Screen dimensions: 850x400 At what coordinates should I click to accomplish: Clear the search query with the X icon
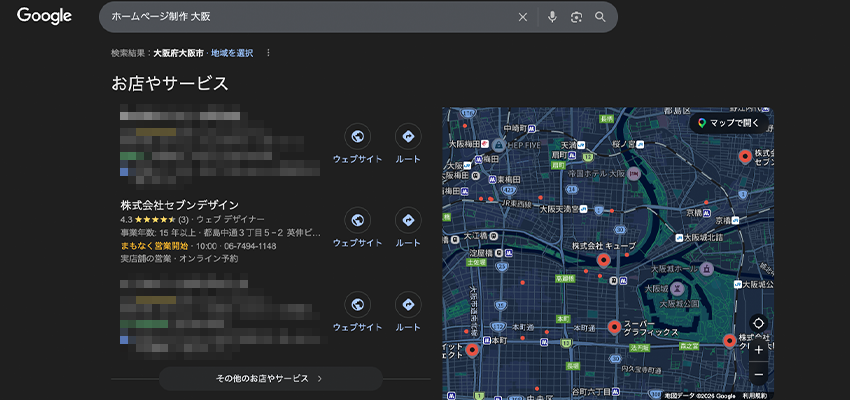point(523,17)
